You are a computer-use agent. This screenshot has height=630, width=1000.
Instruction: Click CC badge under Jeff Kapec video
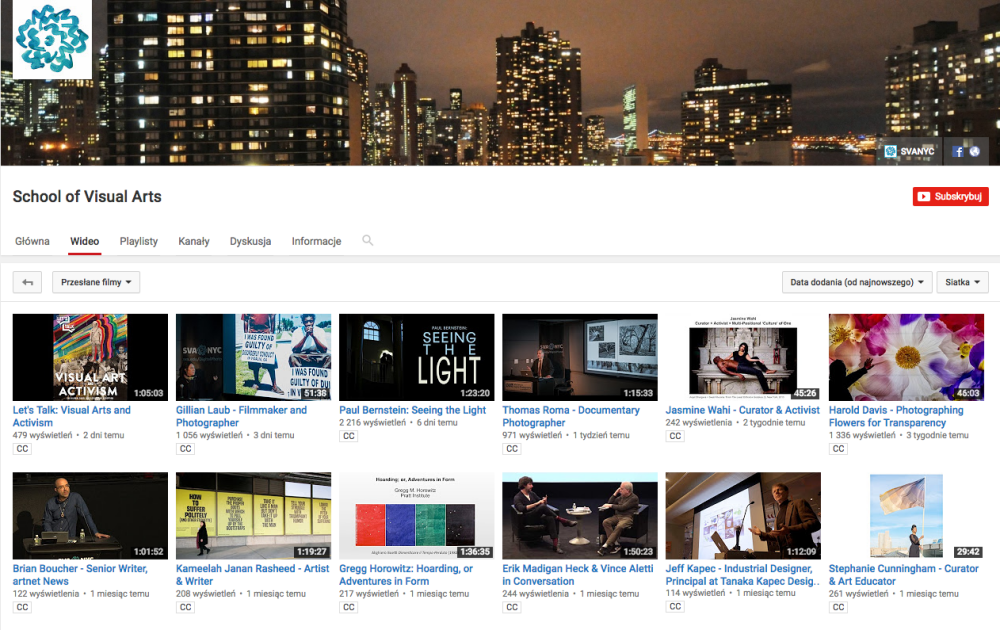(675, 606)
